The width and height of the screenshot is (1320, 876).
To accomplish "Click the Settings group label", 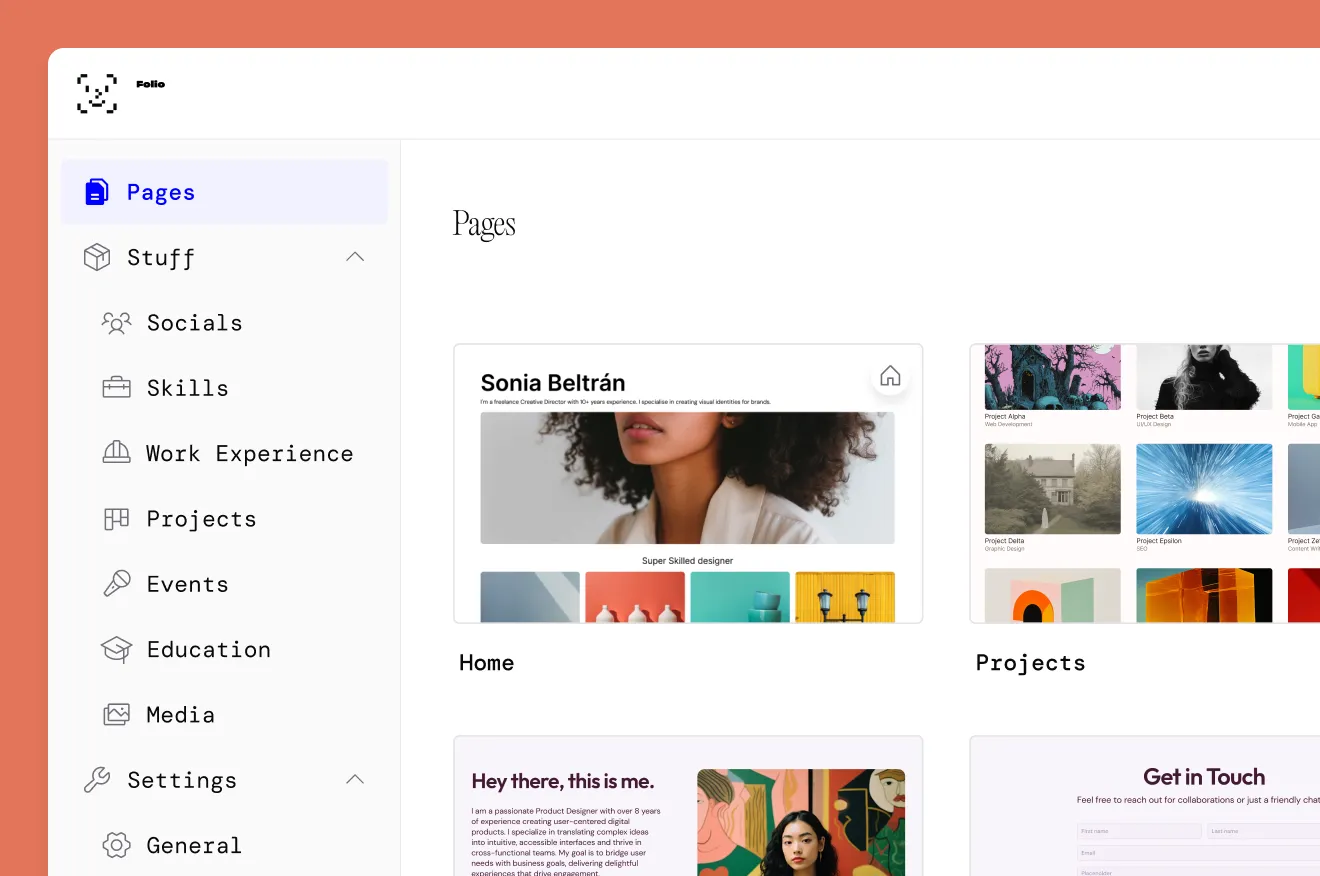I will 182,780.
